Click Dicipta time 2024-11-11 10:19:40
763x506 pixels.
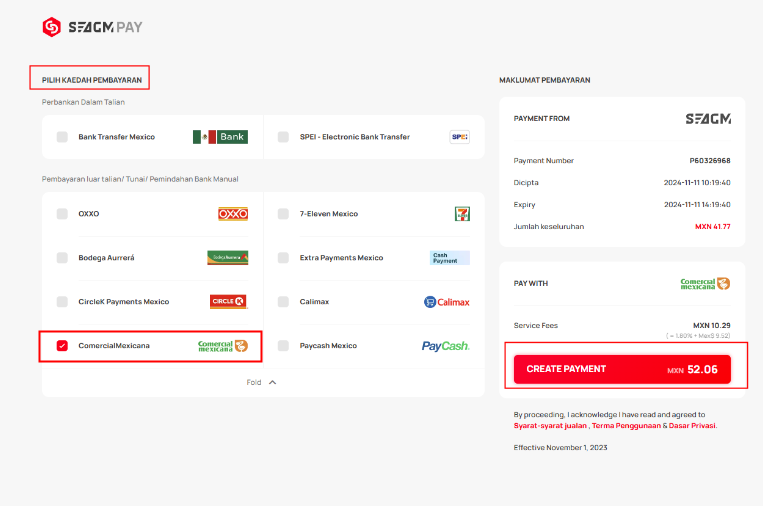point(697,182)
